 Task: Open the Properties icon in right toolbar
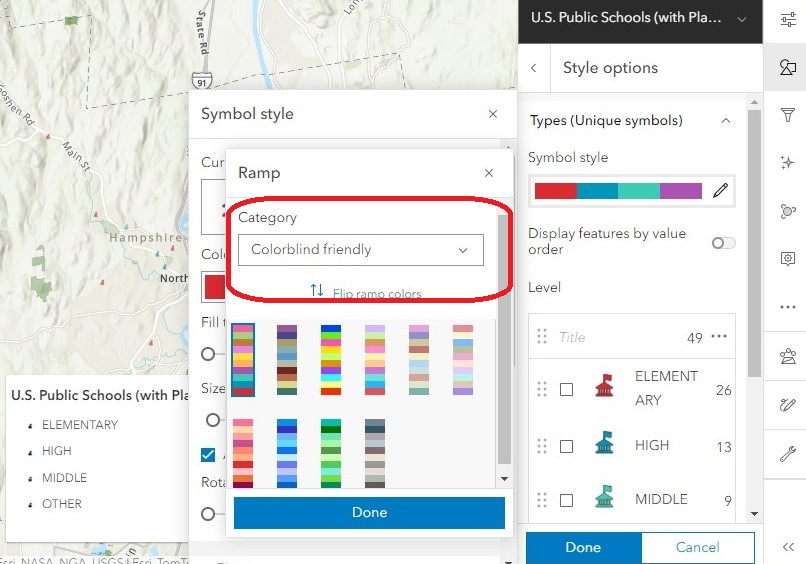(787, 20)
